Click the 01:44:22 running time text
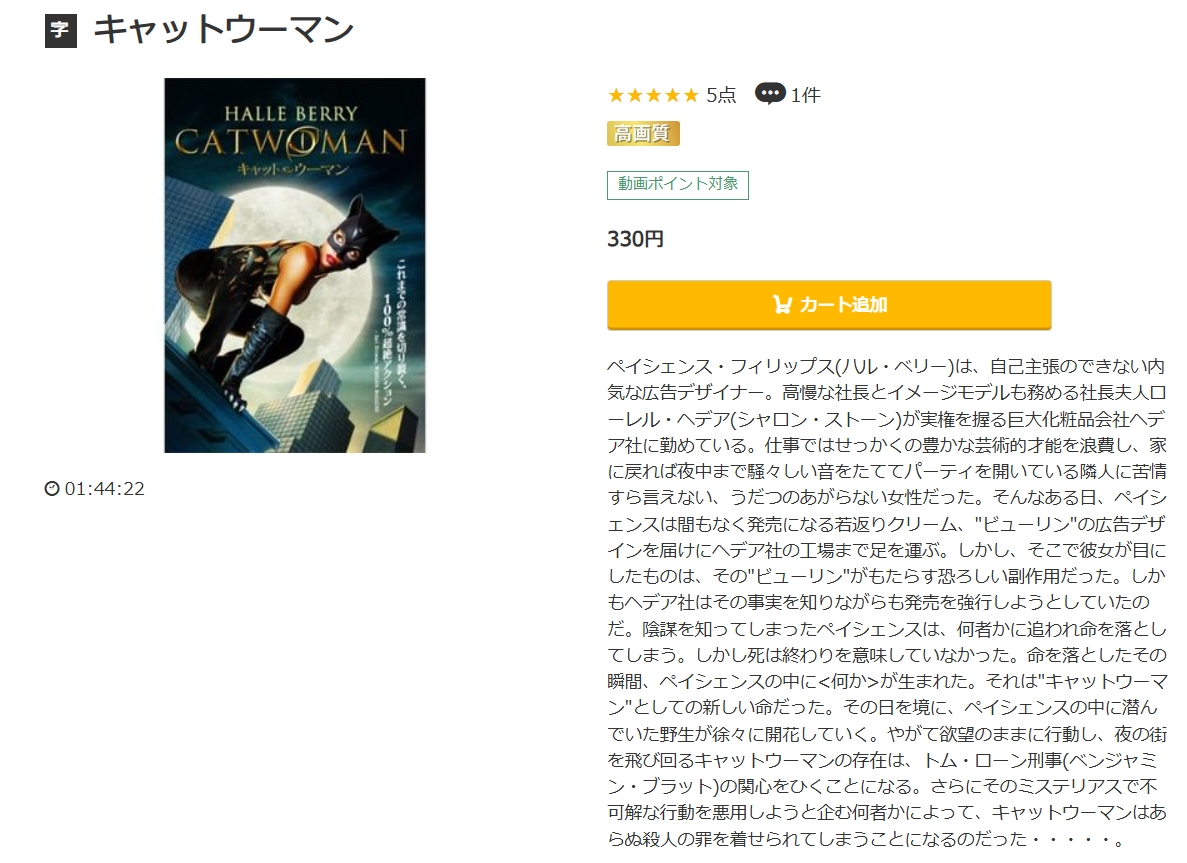This screenshot has width=1187, height=863. tap(104, 488)
